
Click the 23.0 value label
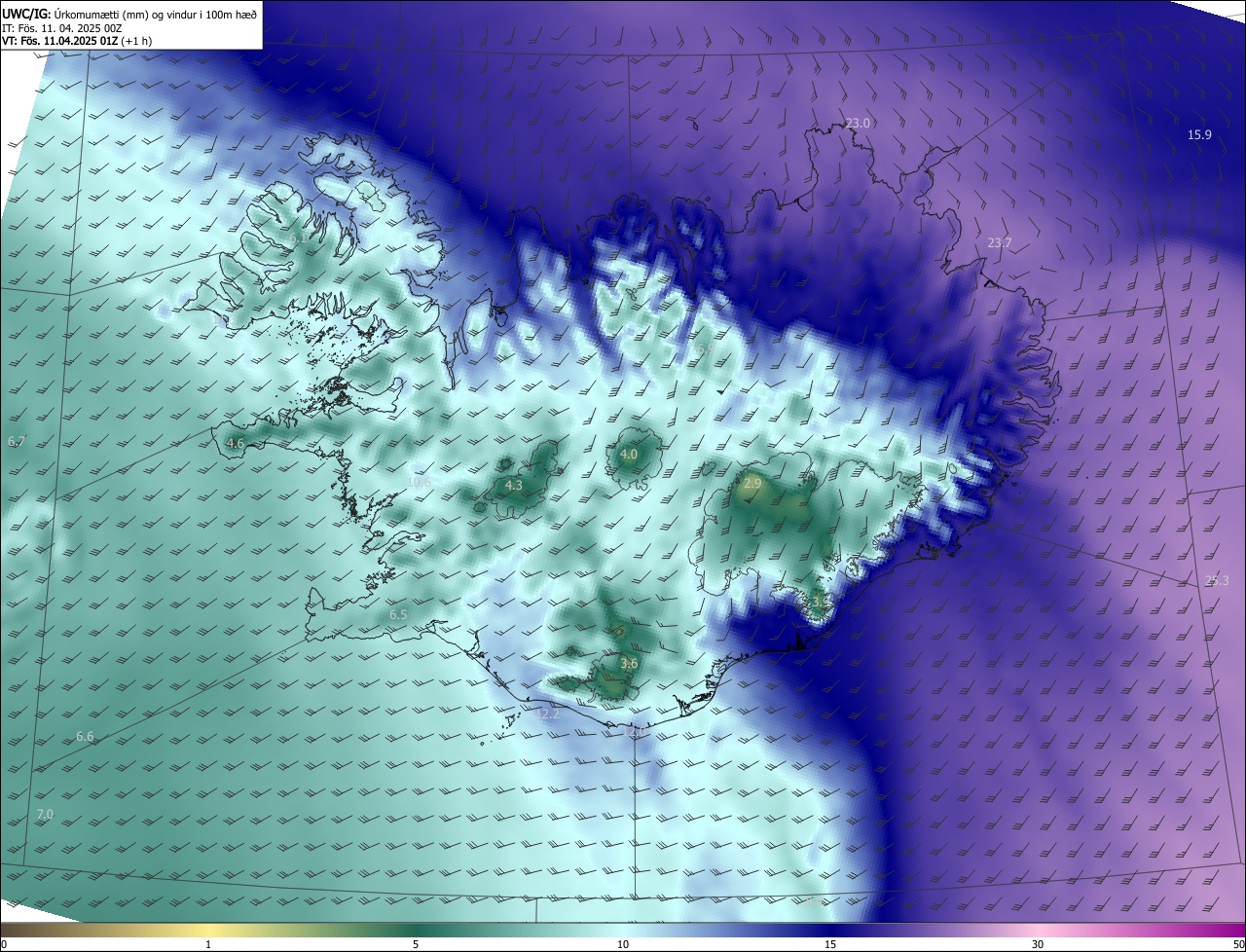coord(858,123)
